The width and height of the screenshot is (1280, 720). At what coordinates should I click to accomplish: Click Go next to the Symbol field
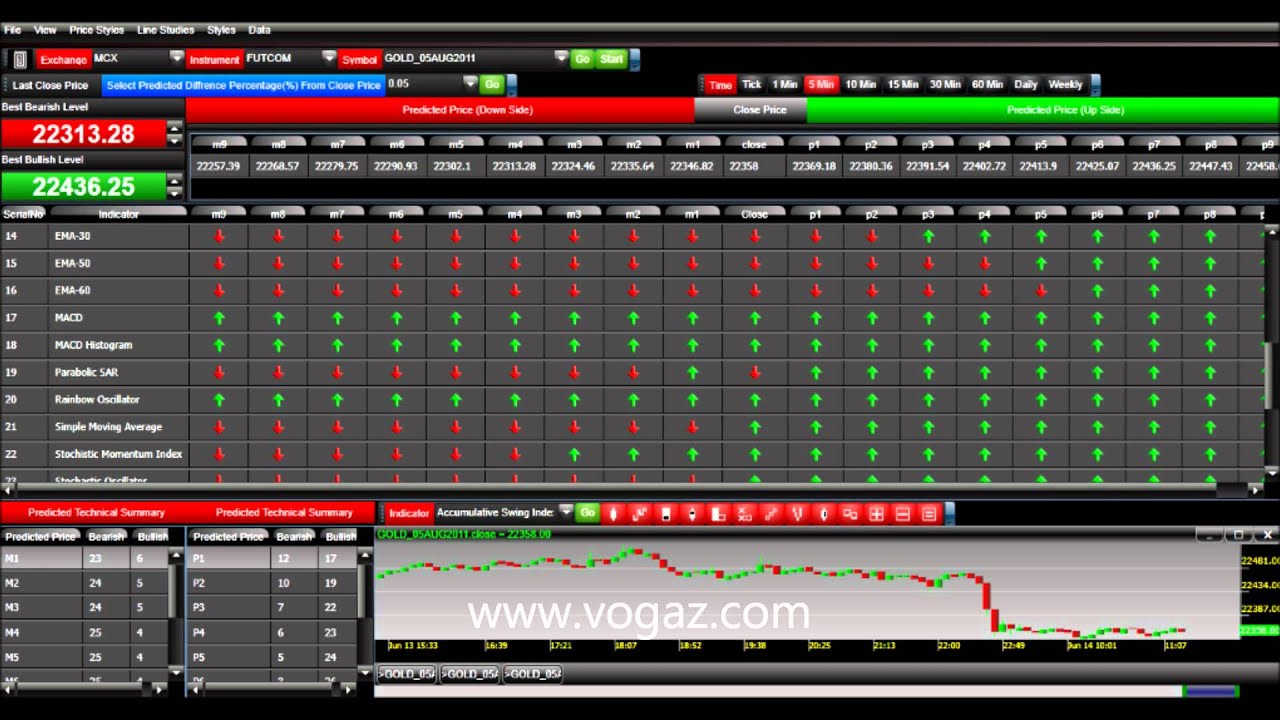click(582, 59)
